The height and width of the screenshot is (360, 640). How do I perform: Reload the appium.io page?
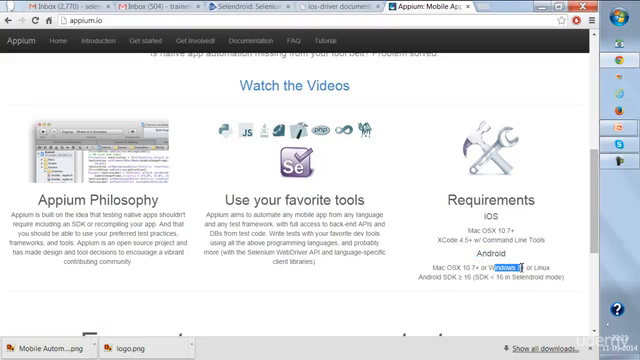35,20
